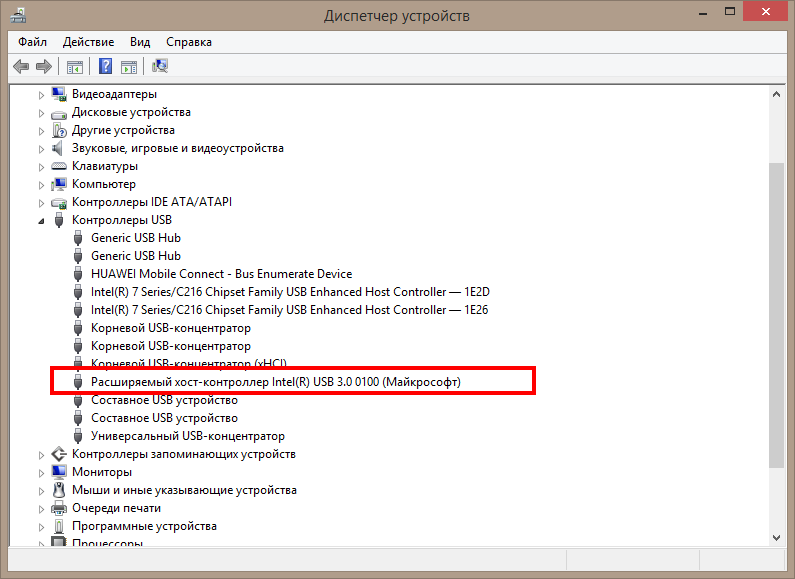Image resolution: width=795 pixels, height=579 pixels.
Task: Expand Мыши и иные указывающие устройства
Action: (x=42, y=491)
